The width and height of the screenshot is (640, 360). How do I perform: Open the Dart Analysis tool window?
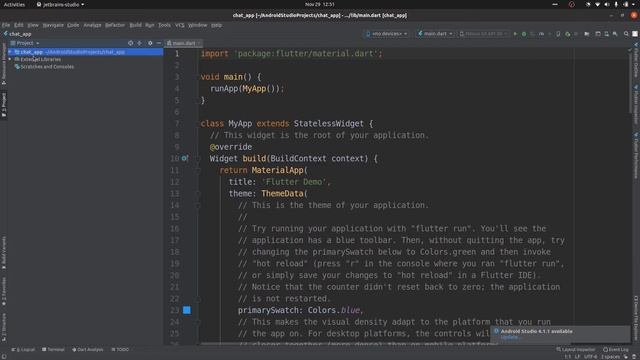87,349
